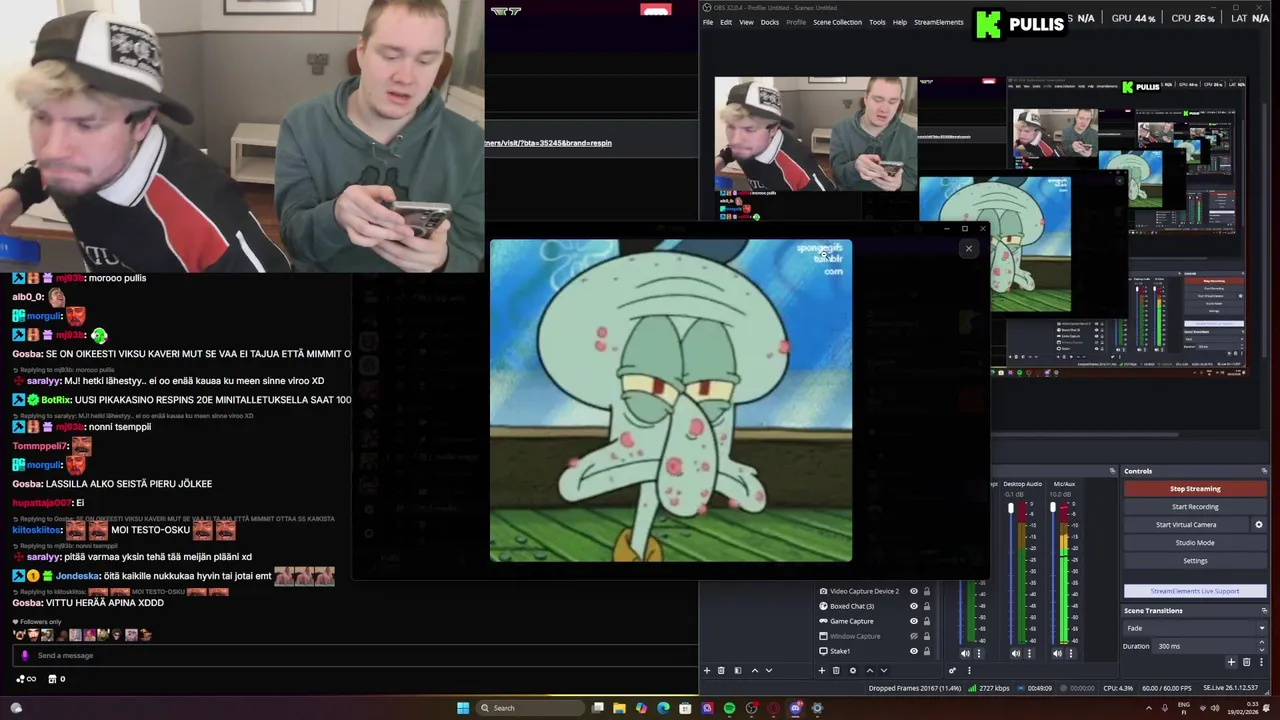This screenshot has height=720, width=1280.
Task: Show hidden system tray icons chevron
Action: pyautogui.click(x=1149, y=708)
